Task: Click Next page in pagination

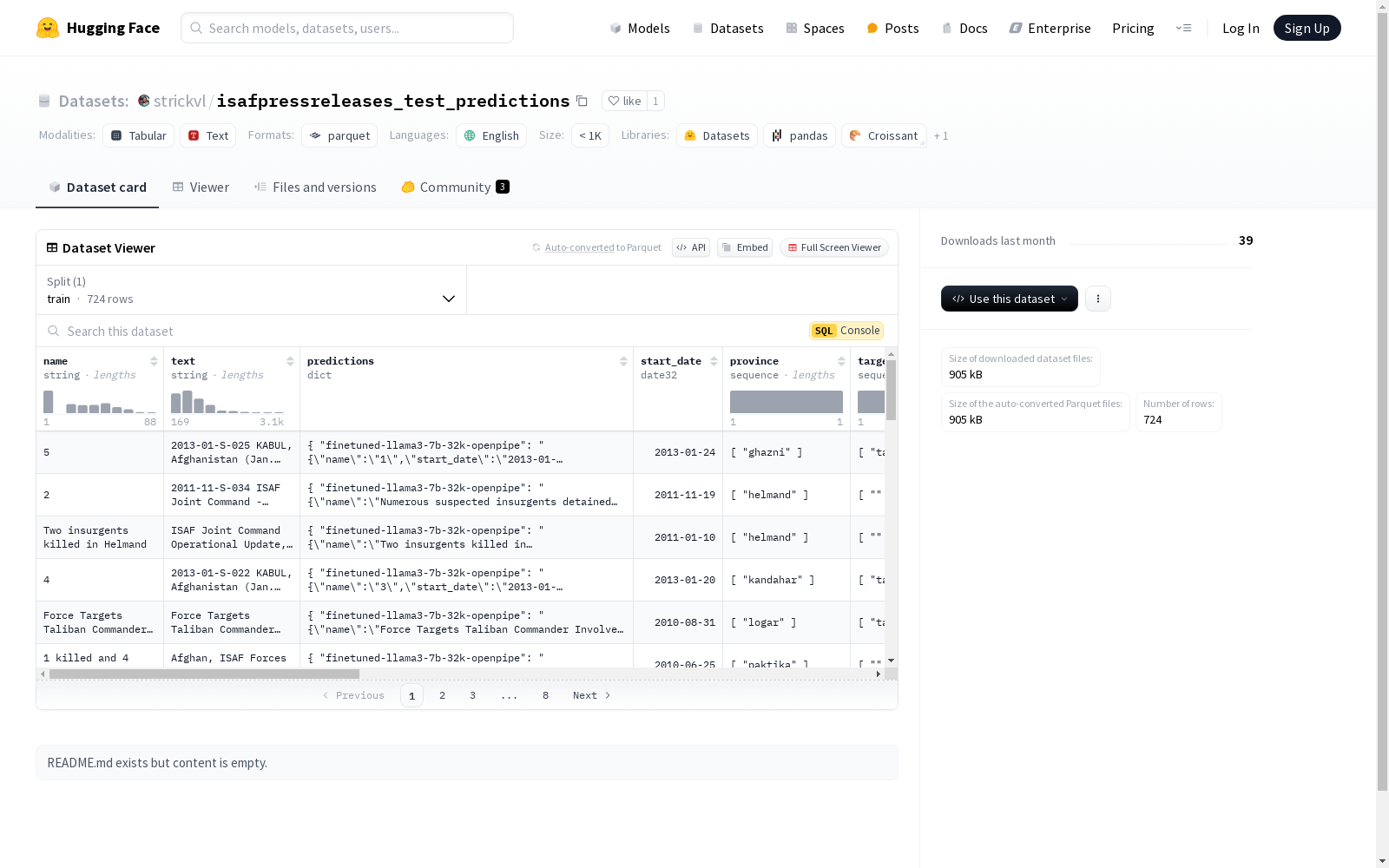Action: pos(592,695)
